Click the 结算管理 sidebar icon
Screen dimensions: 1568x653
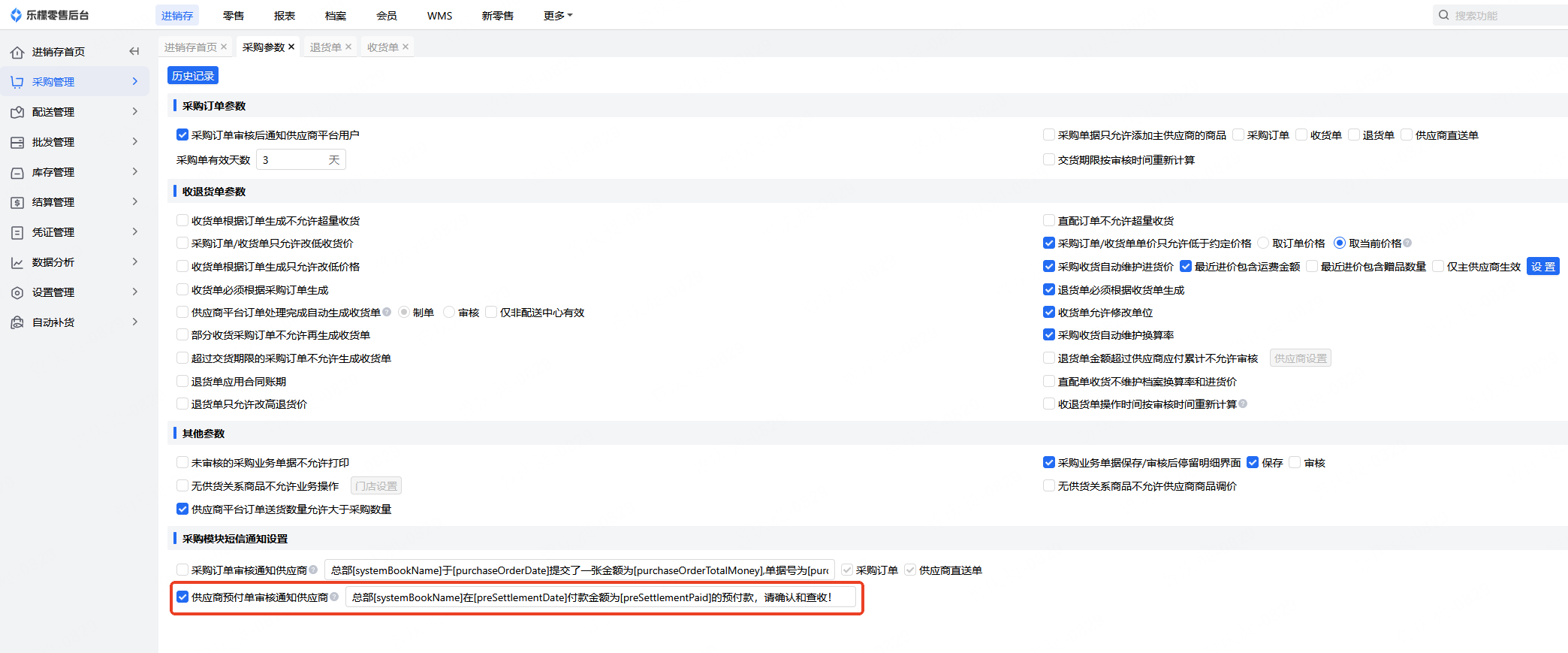[17, 202]
